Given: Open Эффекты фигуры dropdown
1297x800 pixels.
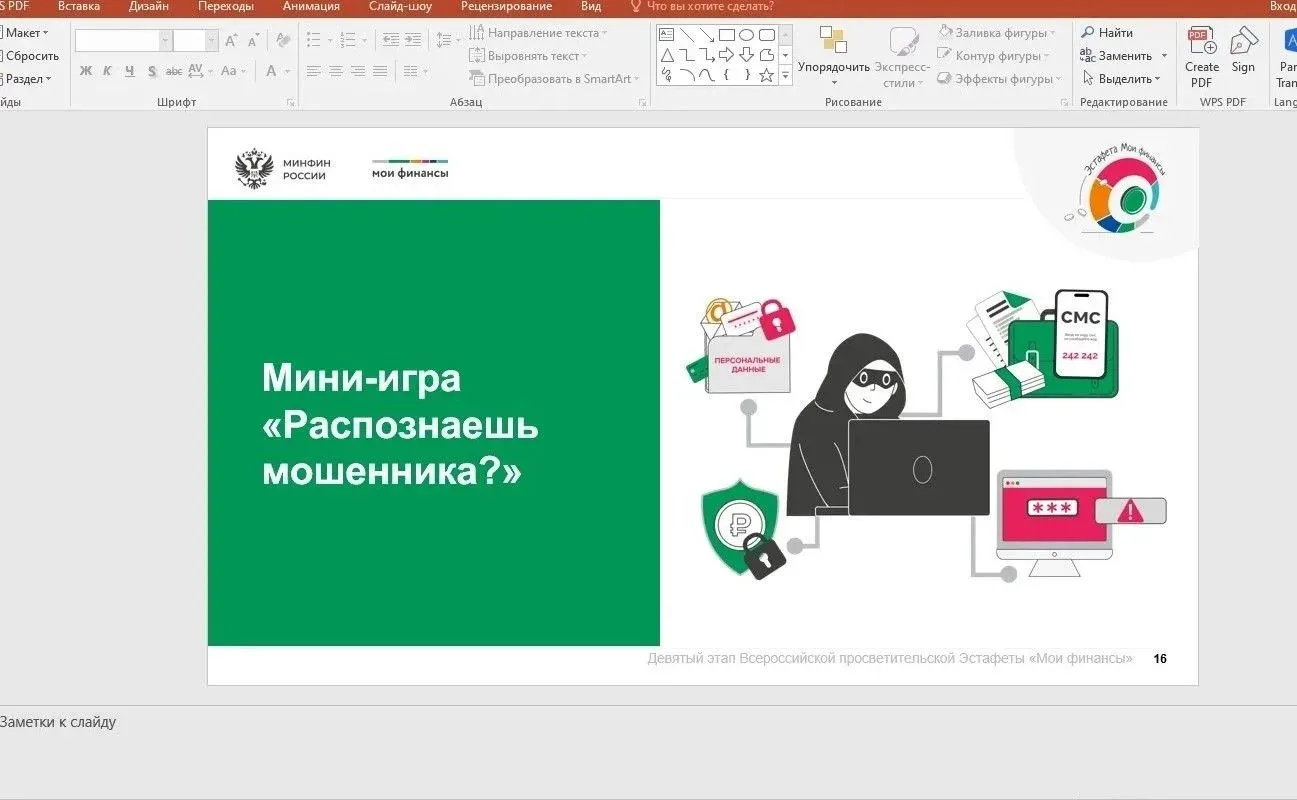Looking at the screenshot, I should (x=1000, y=79).
